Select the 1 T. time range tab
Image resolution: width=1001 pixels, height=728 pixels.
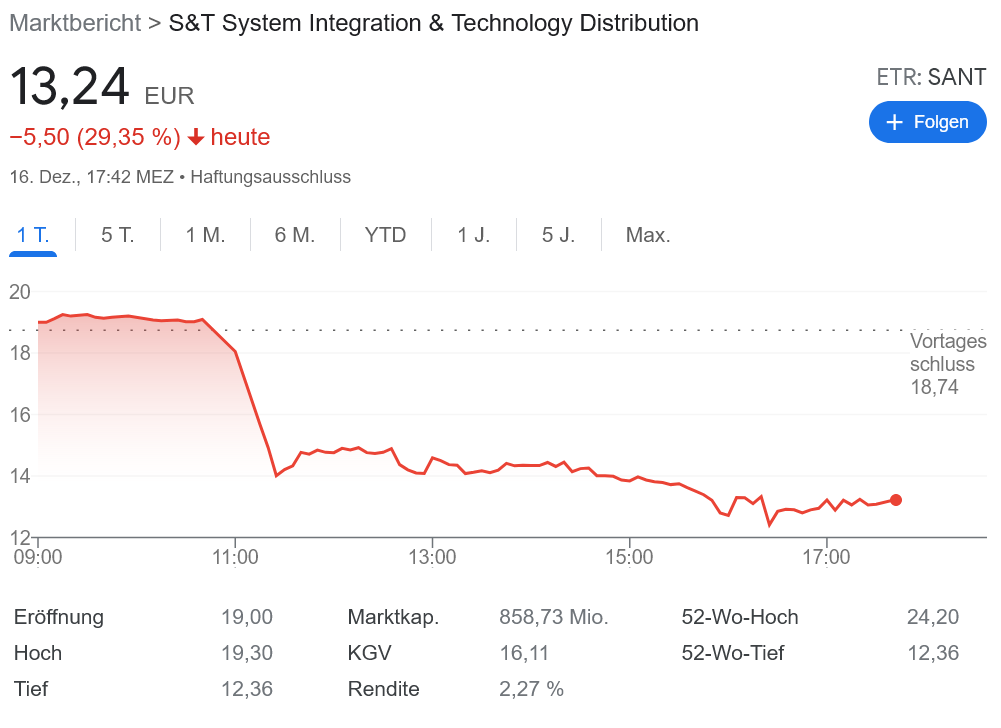tap(33, 235)
